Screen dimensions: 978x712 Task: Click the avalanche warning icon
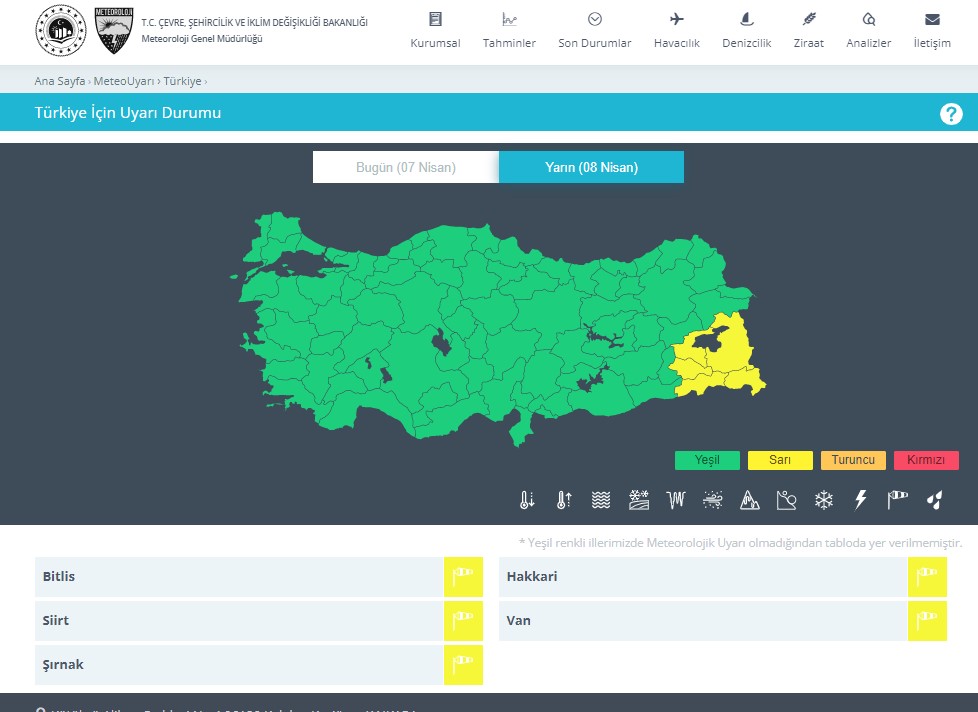749,500
